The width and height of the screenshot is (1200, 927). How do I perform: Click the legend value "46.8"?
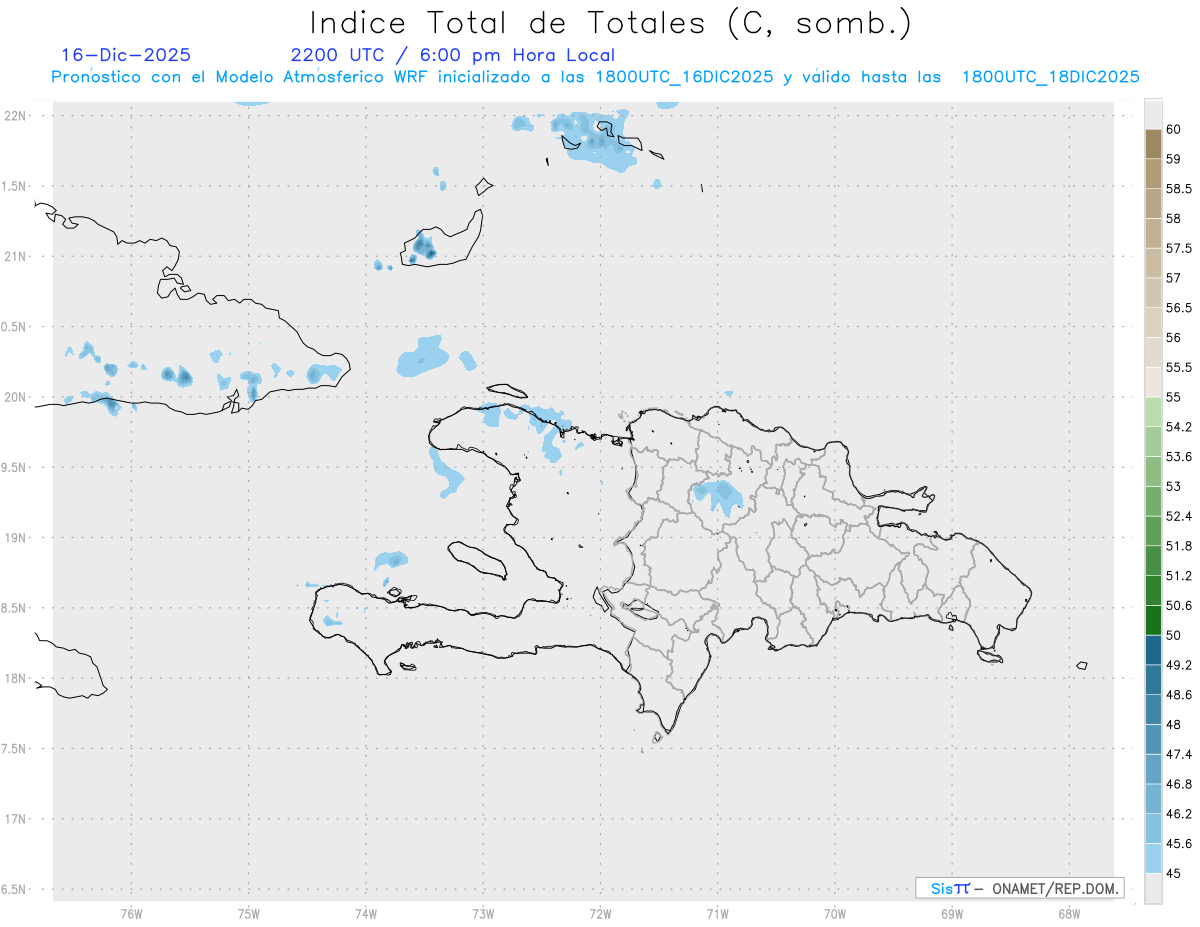[1178, 784]
